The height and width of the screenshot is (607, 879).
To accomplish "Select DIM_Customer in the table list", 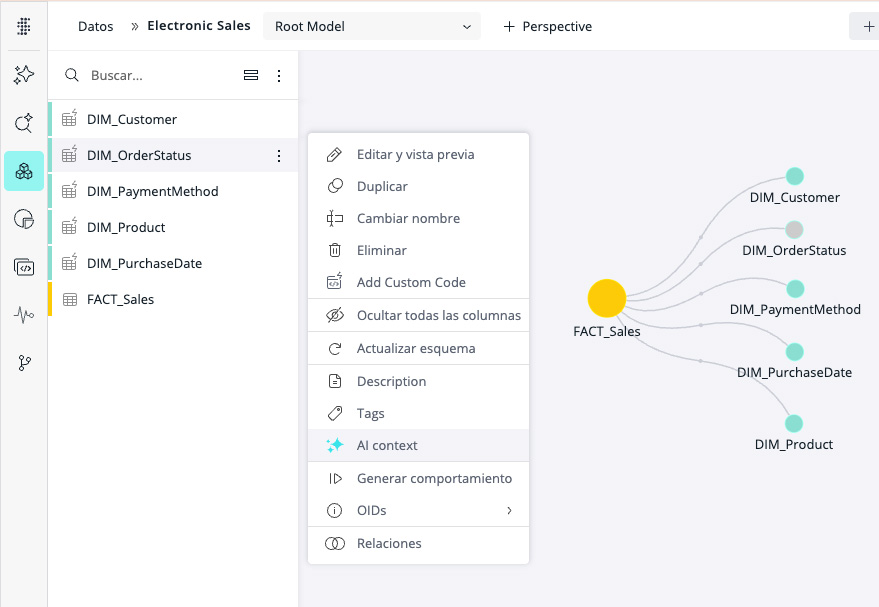I will pos(174,119).
